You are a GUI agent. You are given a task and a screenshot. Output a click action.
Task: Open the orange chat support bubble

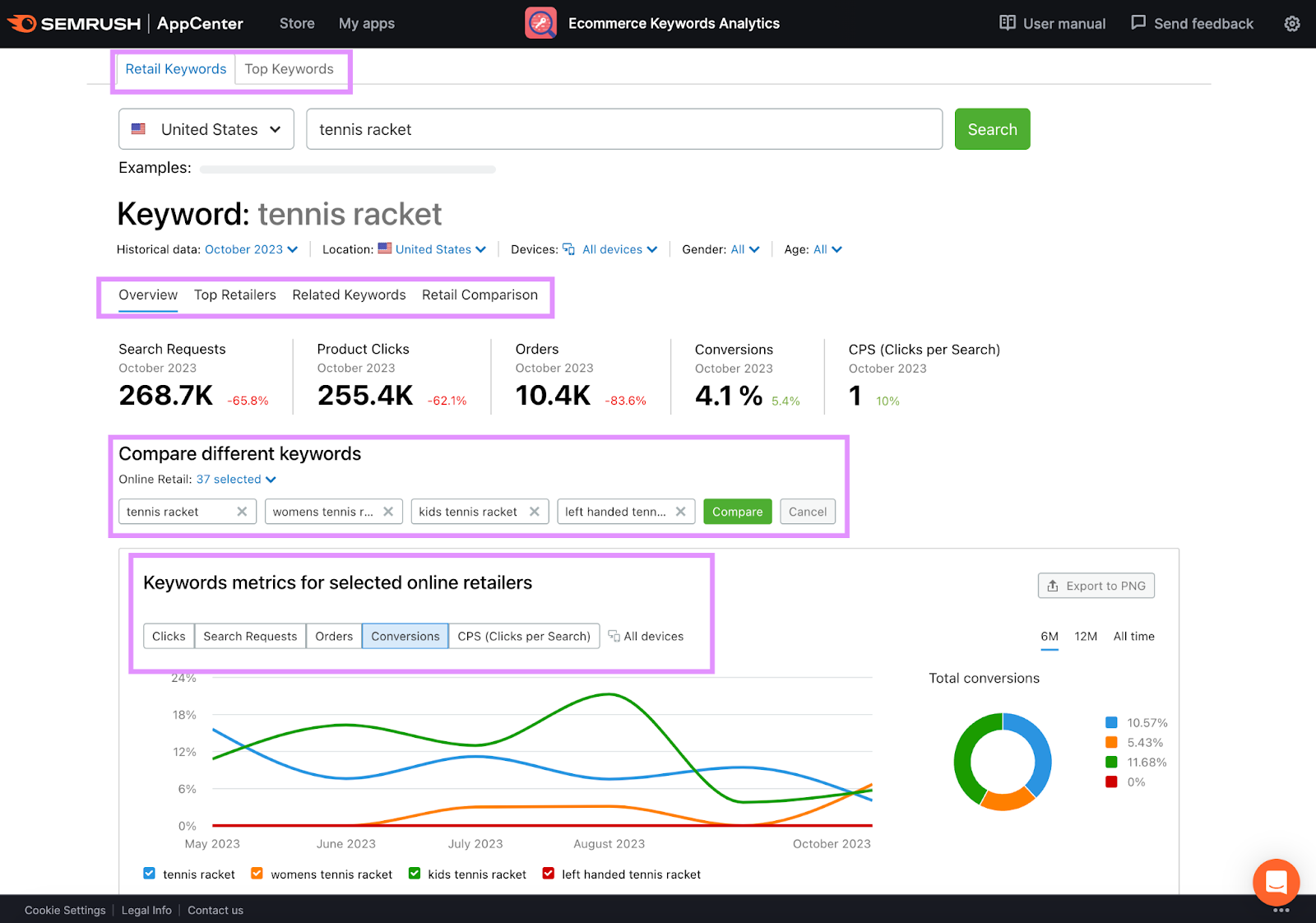pos(1276,883)
